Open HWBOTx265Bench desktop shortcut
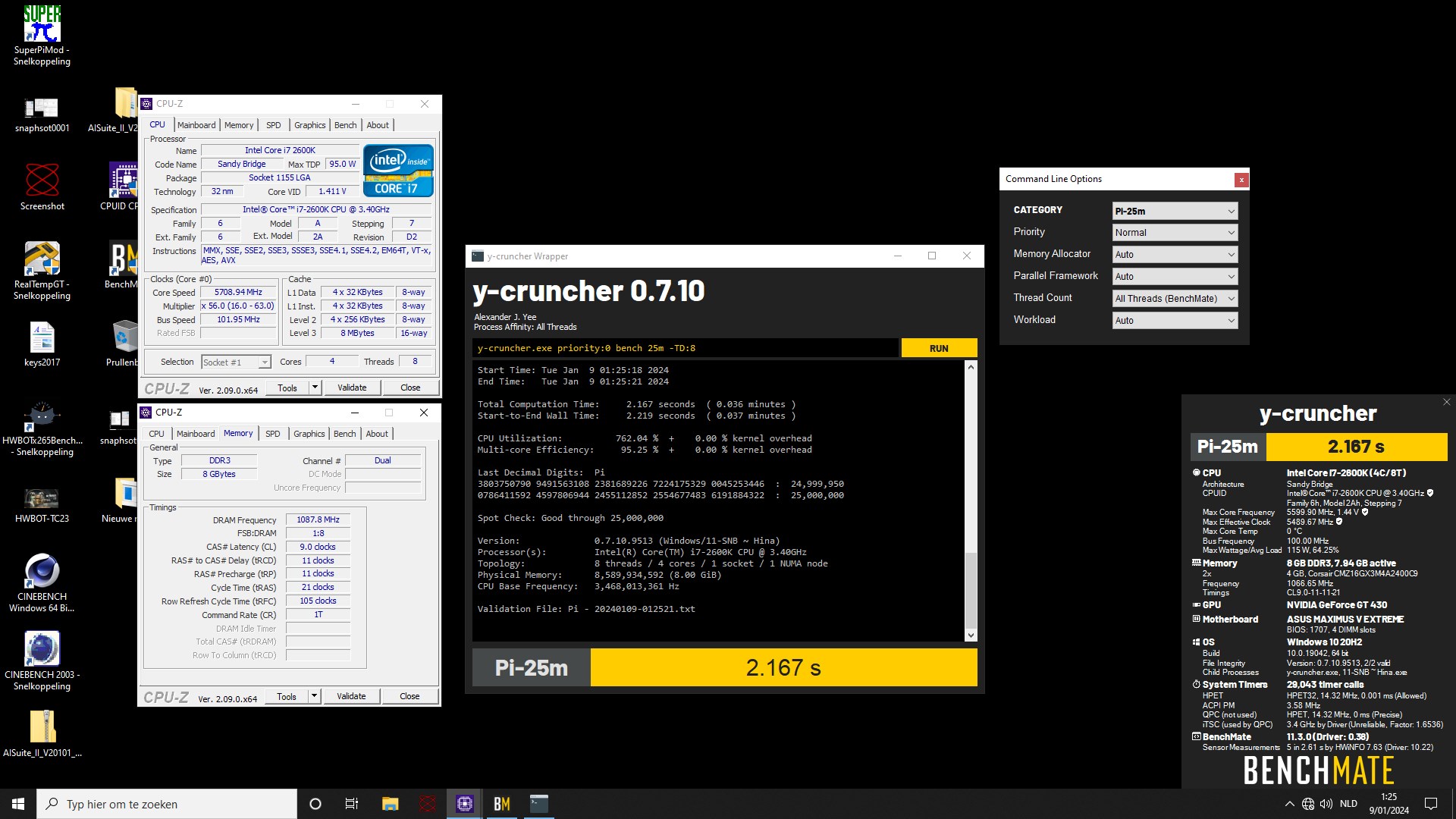The image size is (1456, 819). pyautogui.click(x=42, y=428)
